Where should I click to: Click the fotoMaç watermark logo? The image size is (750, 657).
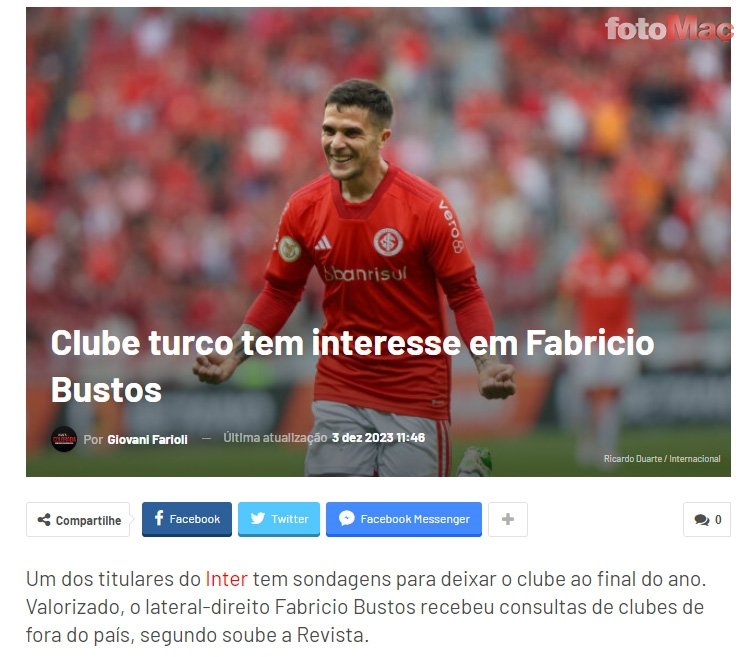pos(668,28)
